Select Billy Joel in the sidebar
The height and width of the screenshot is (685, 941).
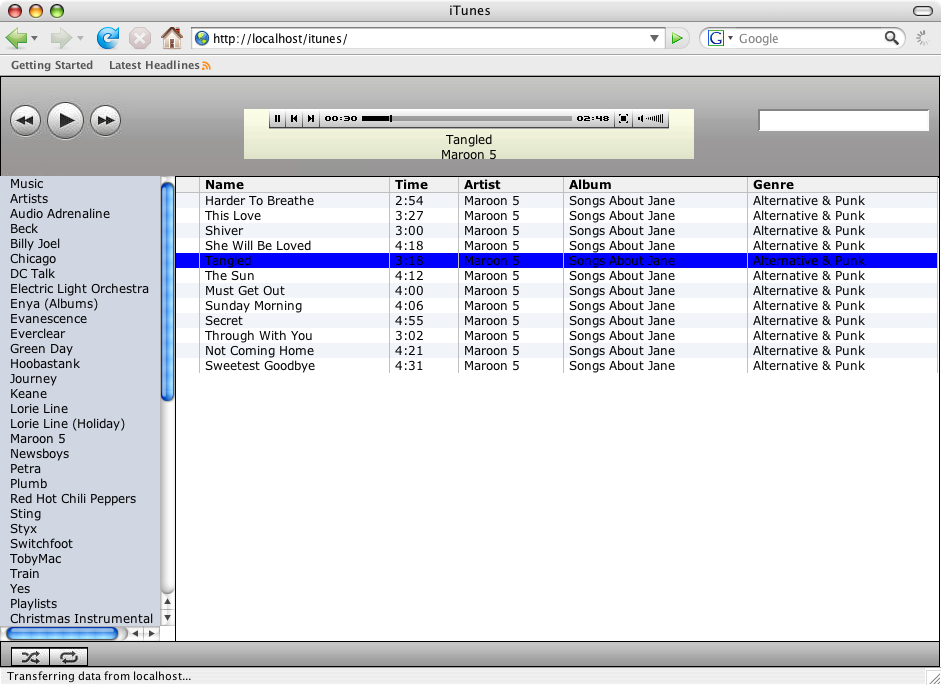(35, 244)
